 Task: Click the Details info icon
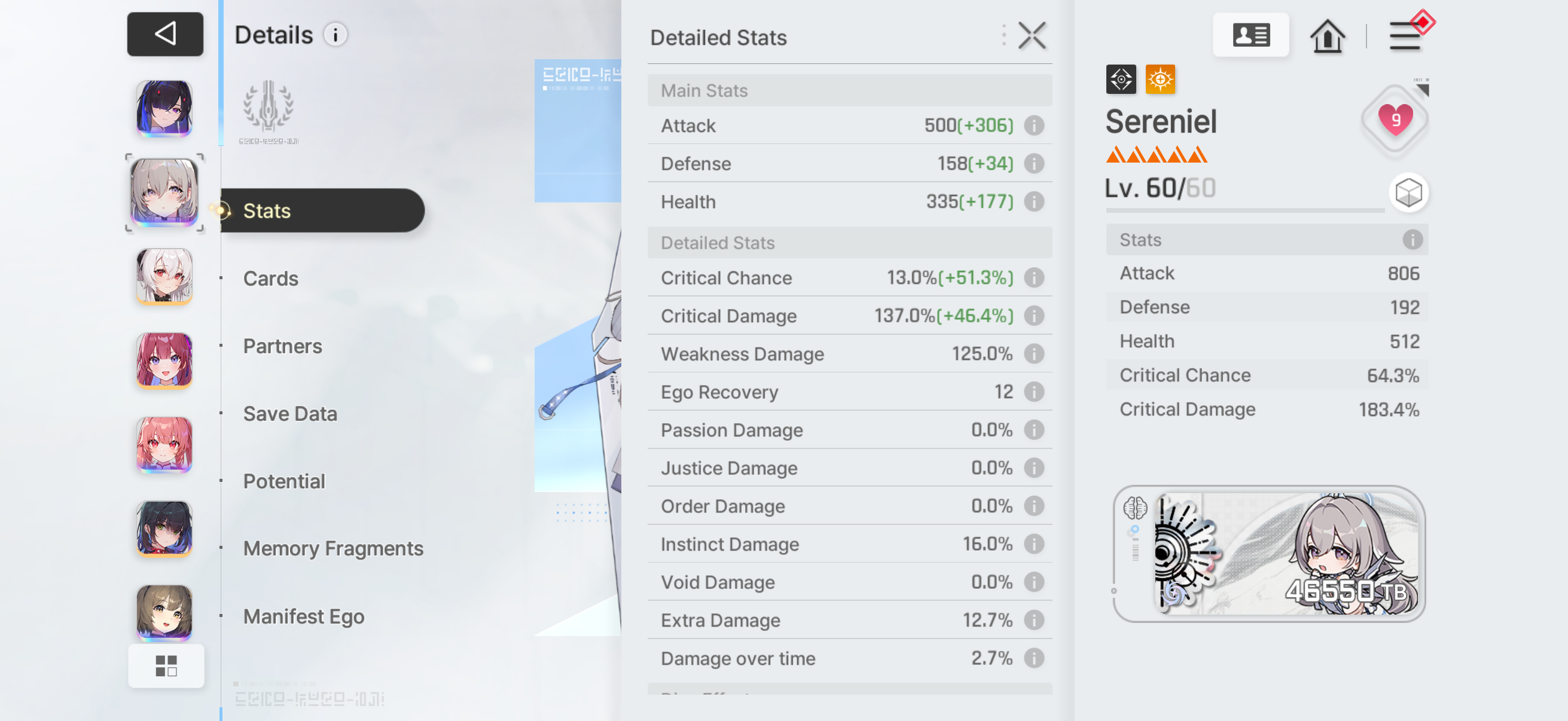point(335,35)
